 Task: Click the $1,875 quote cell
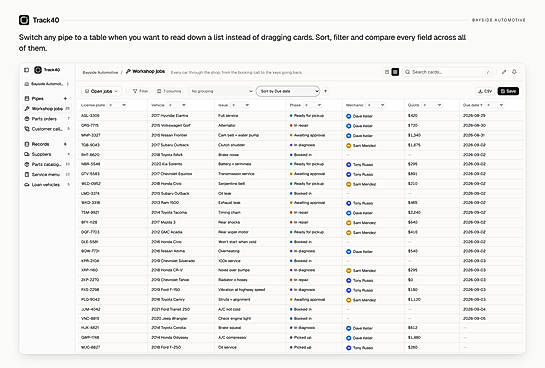point(414,145)
